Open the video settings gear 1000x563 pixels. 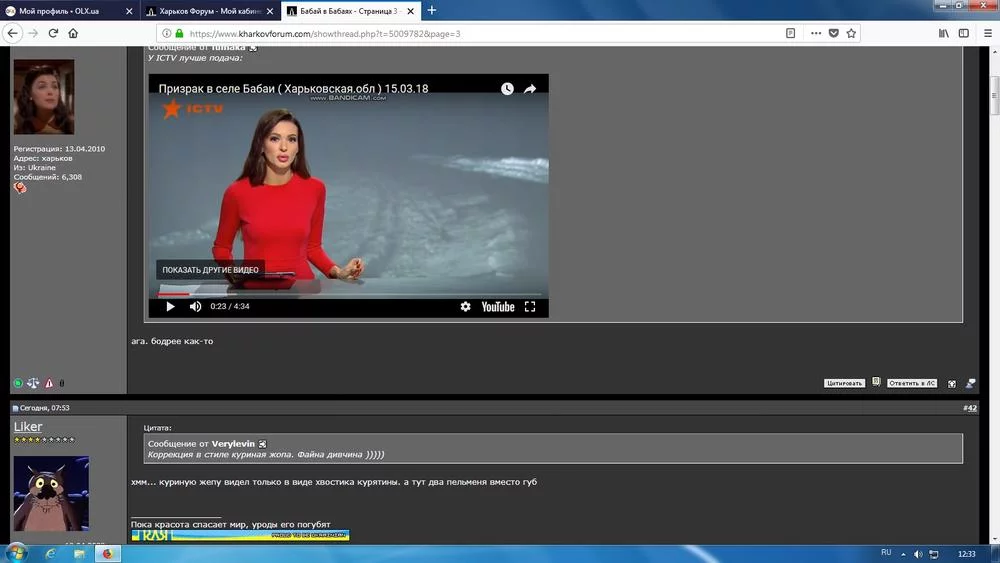tap(465, 307)
